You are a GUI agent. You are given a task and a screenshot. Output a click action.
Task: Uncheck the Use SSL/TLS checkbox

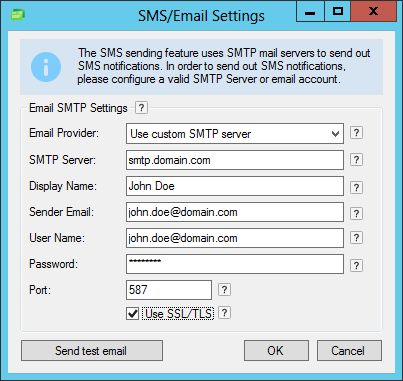[133, 314]
